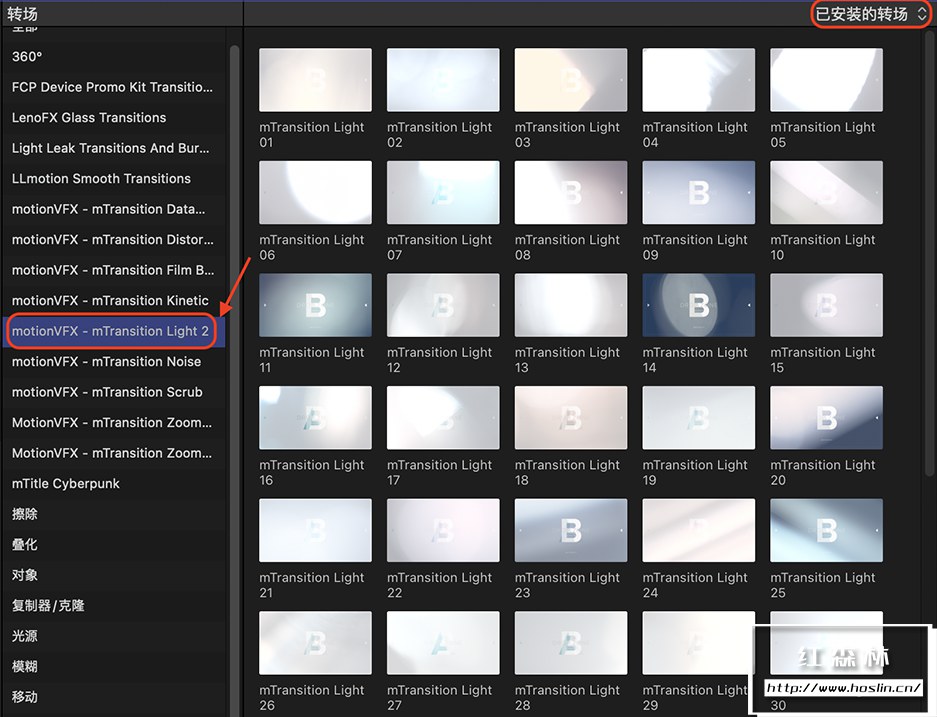Click the transitions grid scrollbar
The width and height of the screenshot is (937, 717).
(x=929, y=254)
